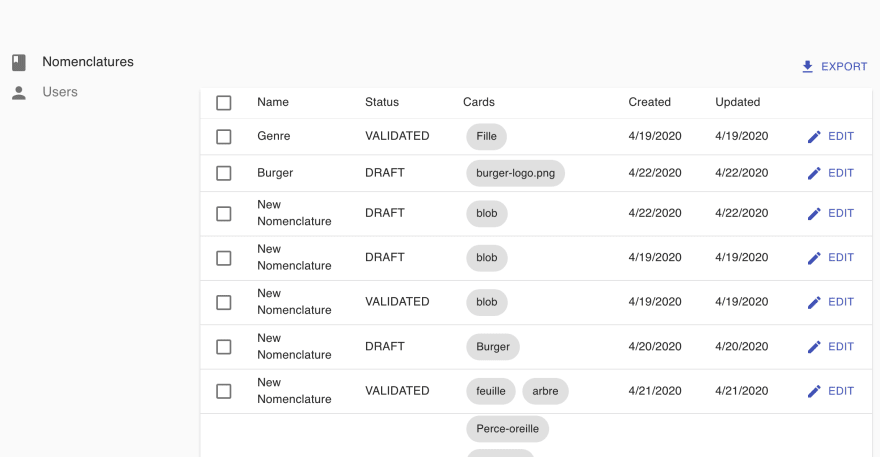Go to the Users menu item
880x457 pixels.
coord(60,92)
